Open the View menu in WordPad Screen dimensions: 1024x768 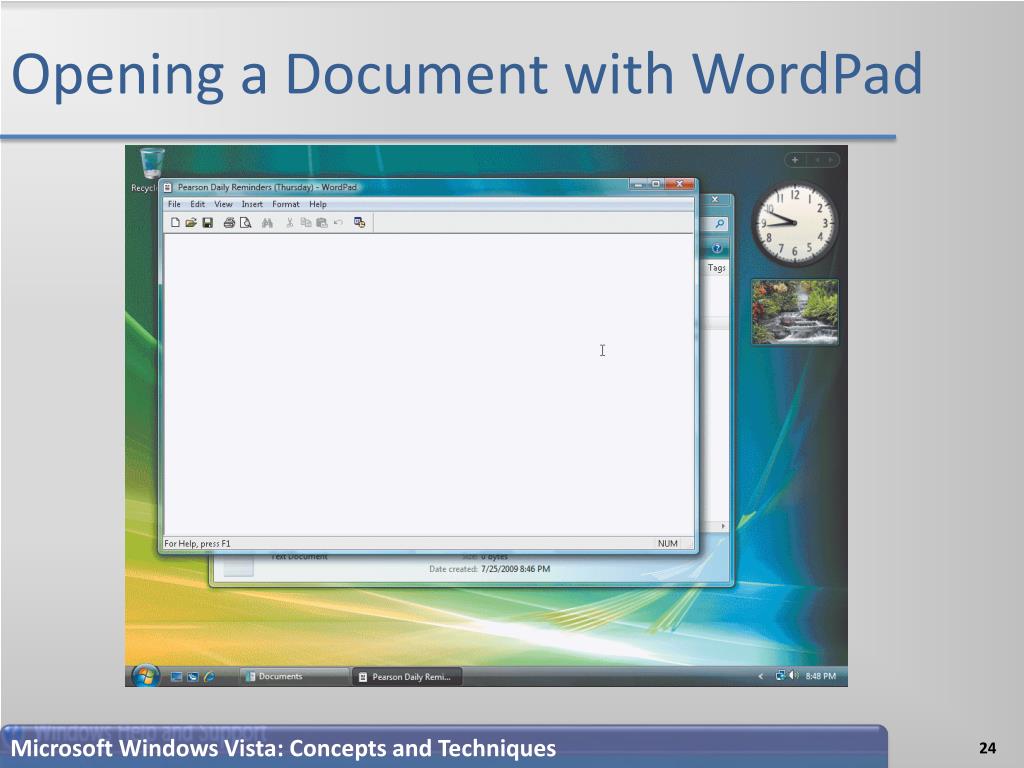point(223,204)
